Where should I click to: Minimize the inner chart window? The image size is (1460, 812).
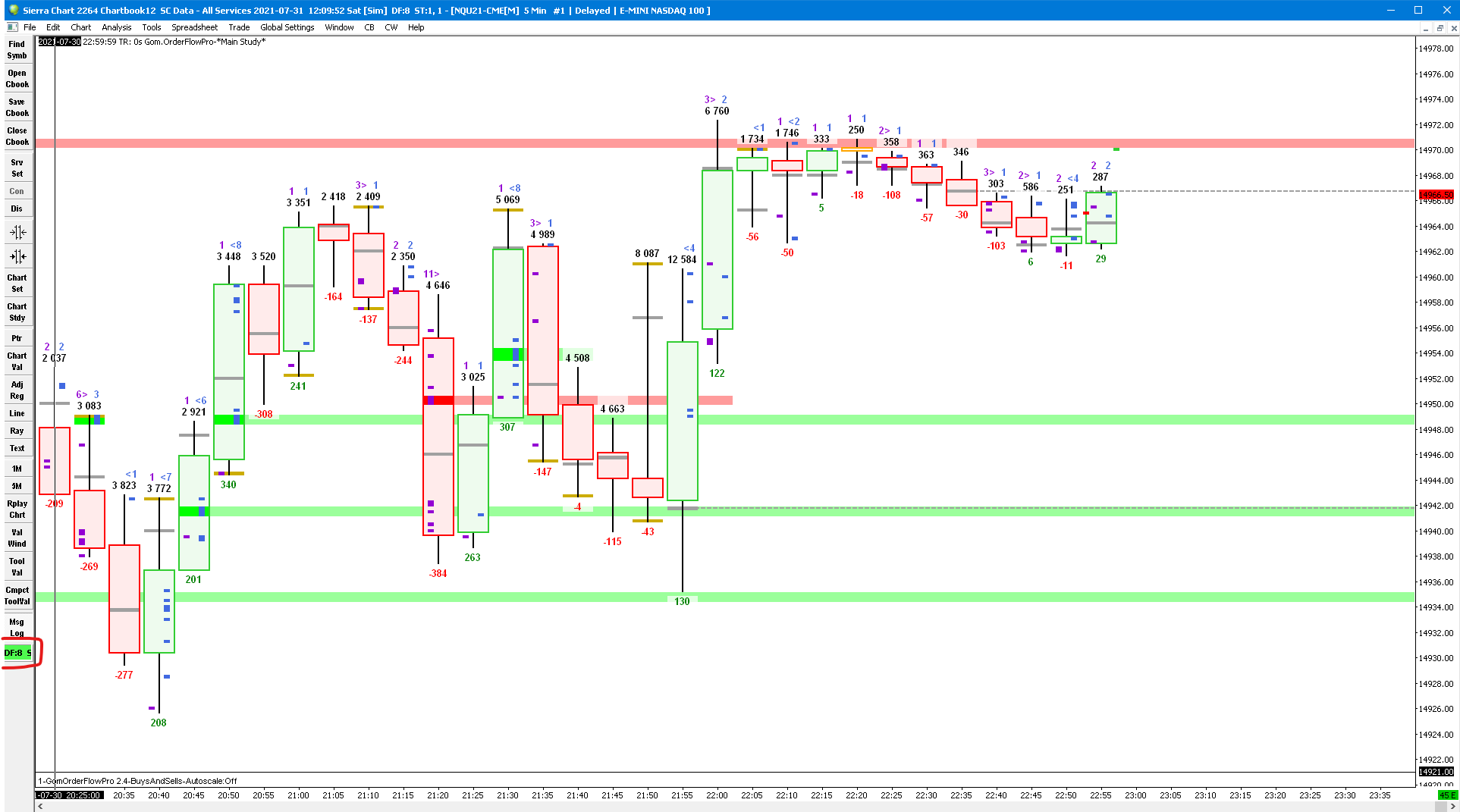tap(1425, 28)
